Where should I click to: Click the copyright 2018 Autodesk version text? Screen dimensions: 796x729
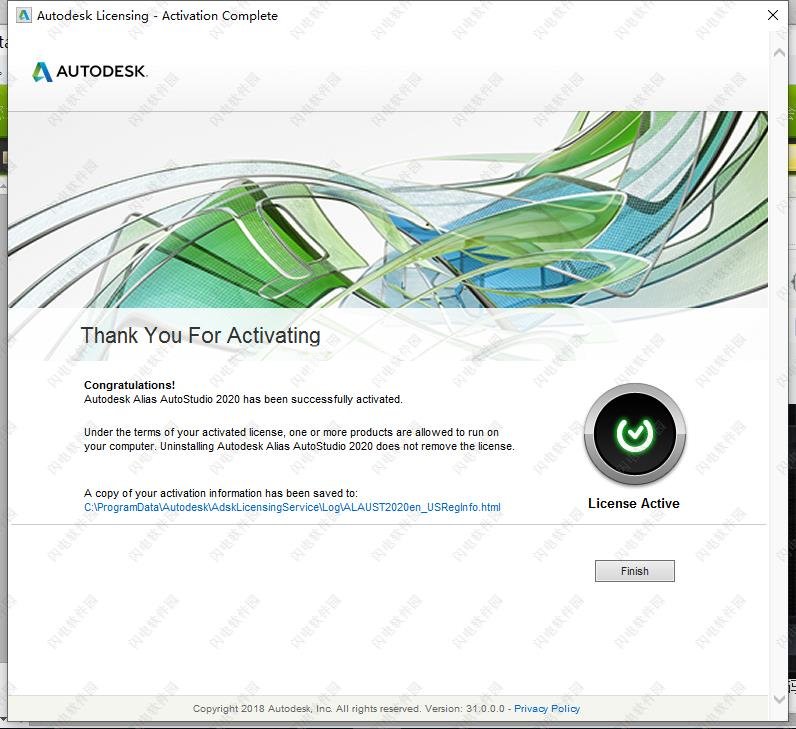coord(349,708)
